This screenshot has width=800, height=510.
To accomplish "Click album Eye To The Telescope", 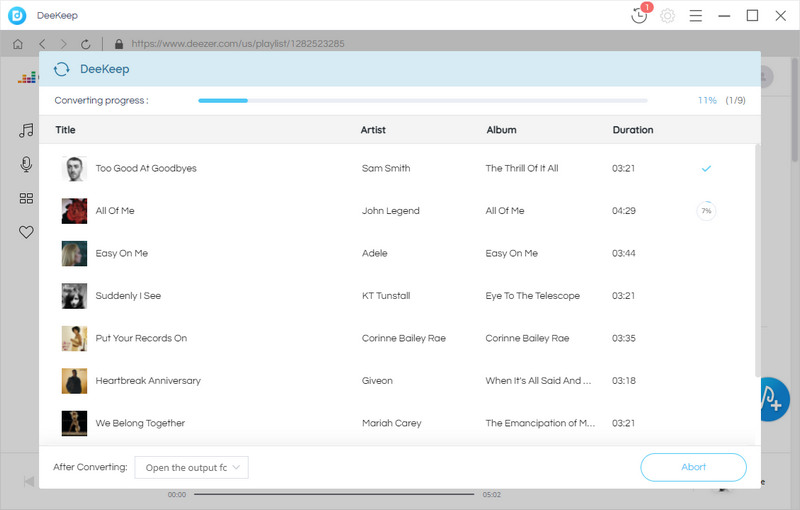I will point(532,296).
